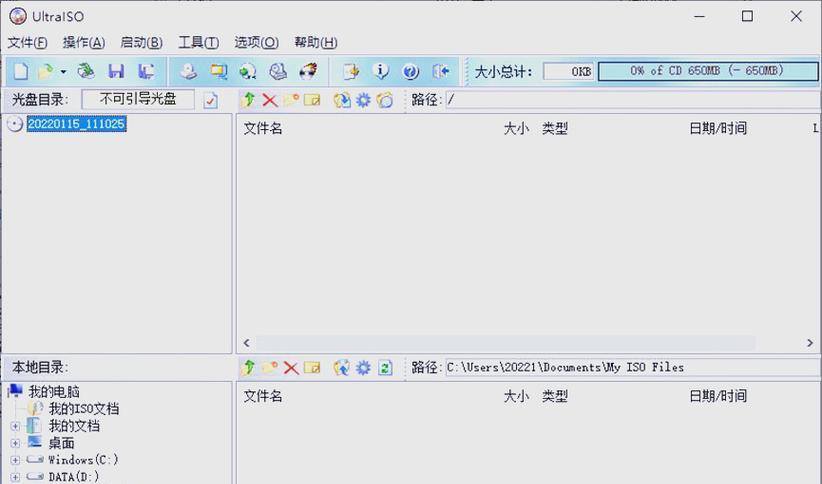Expand the Windows(C:) drive node
The width and height of the screenshot is (822, 484).
coord(15,460)
